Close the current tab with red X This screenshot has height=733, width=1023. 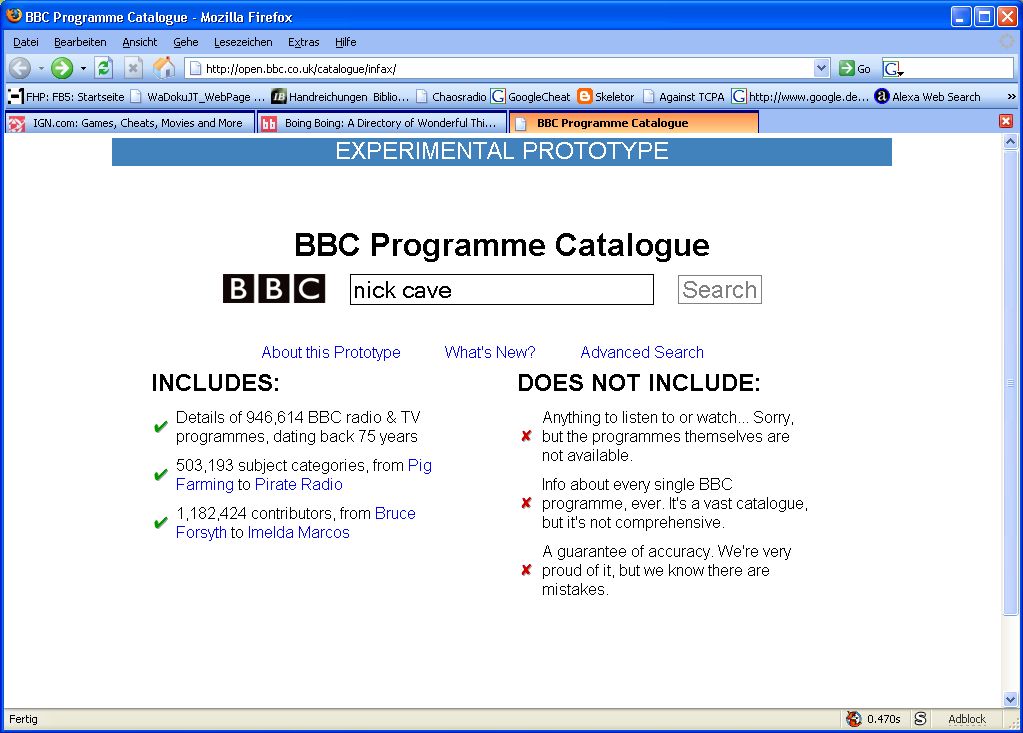tap(1005, 121)
